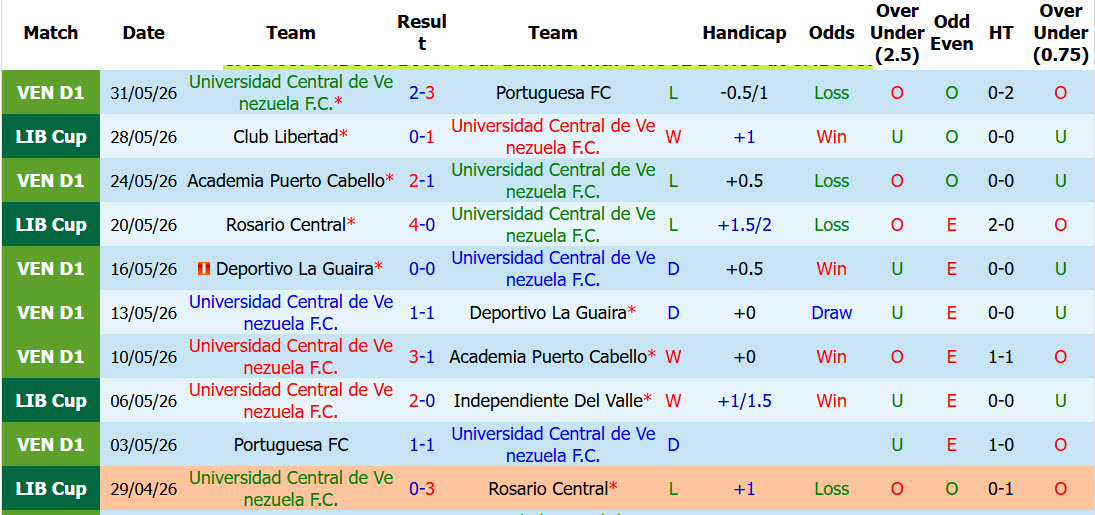
Task: Click the Handicap column header
Action: (744, 33)
